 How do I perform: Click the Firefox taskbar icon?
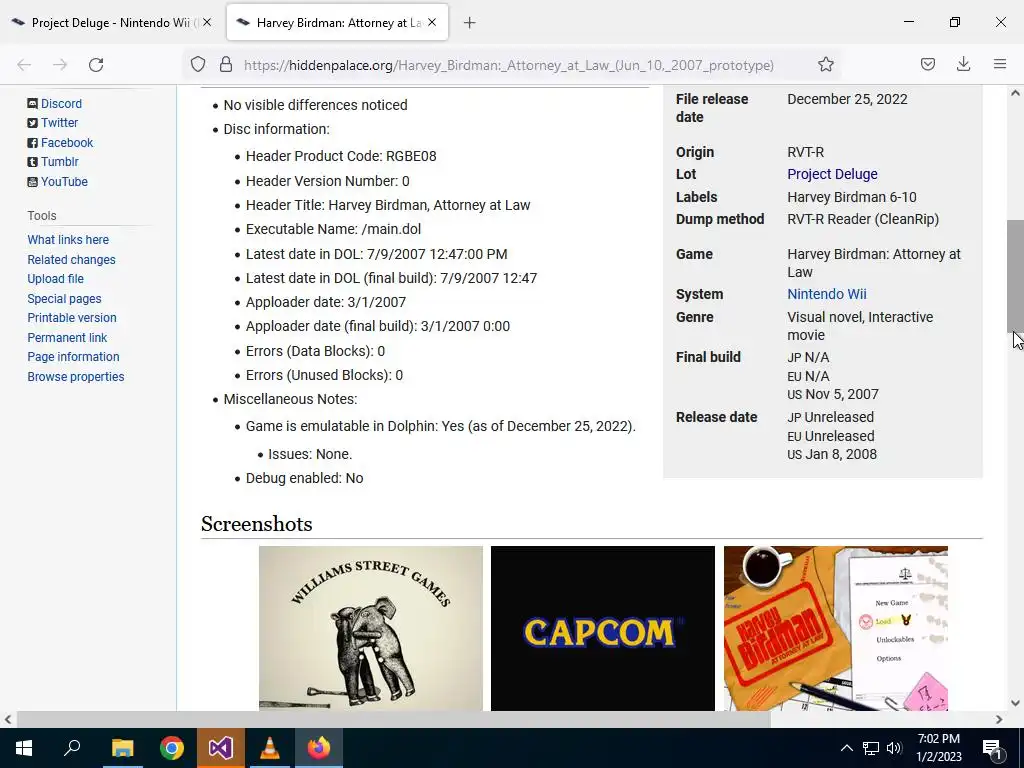319,748
